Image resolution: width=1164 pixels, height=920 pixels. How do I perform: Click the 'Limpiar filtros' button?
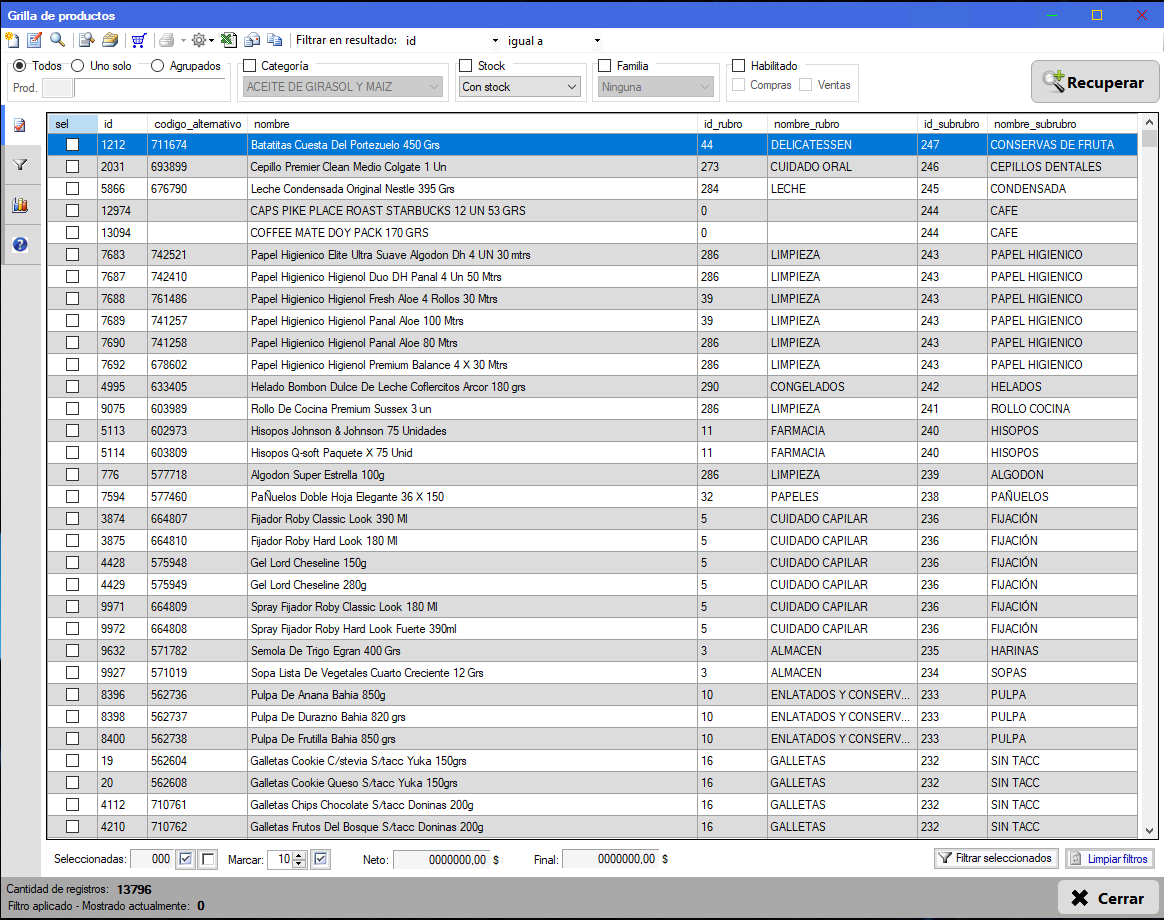(1110, 858)
